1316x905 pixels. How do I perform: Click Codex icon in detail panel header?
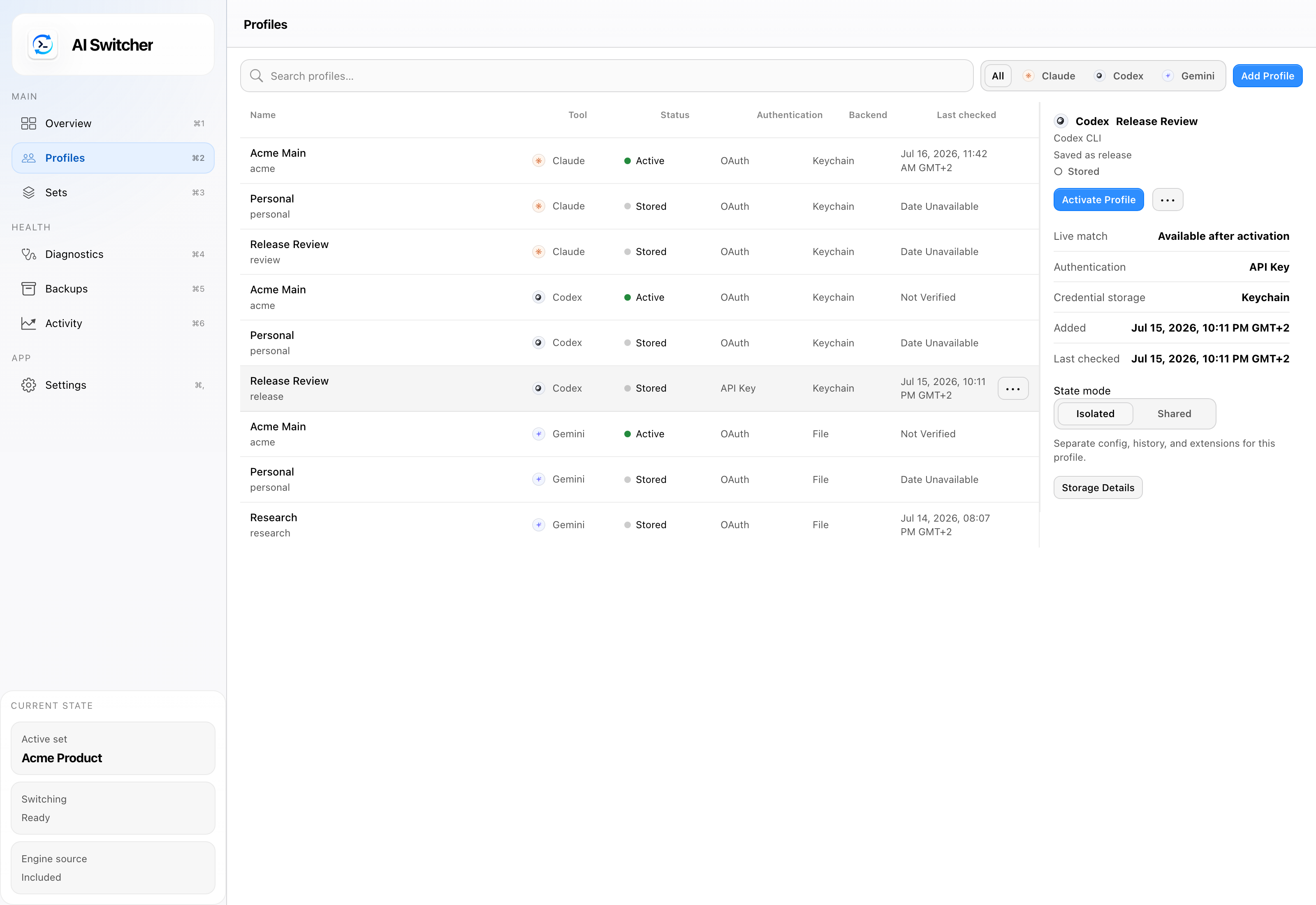tap(1060, 121)
